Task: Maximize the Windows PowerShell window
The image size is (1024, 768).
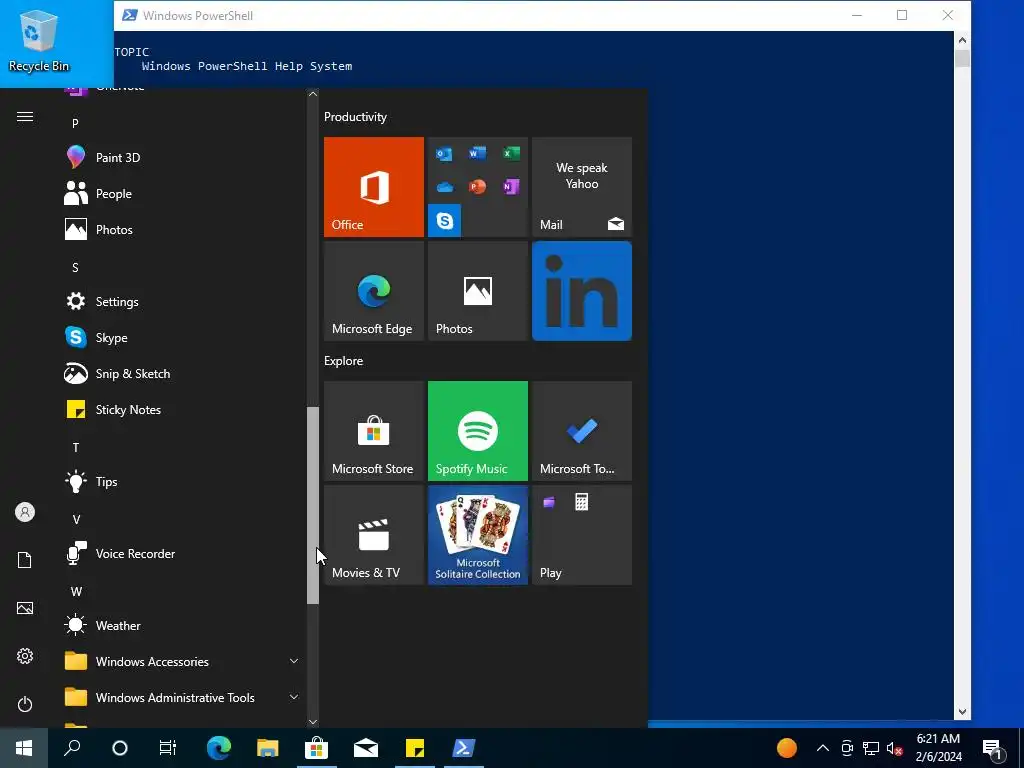Action: 902,15
